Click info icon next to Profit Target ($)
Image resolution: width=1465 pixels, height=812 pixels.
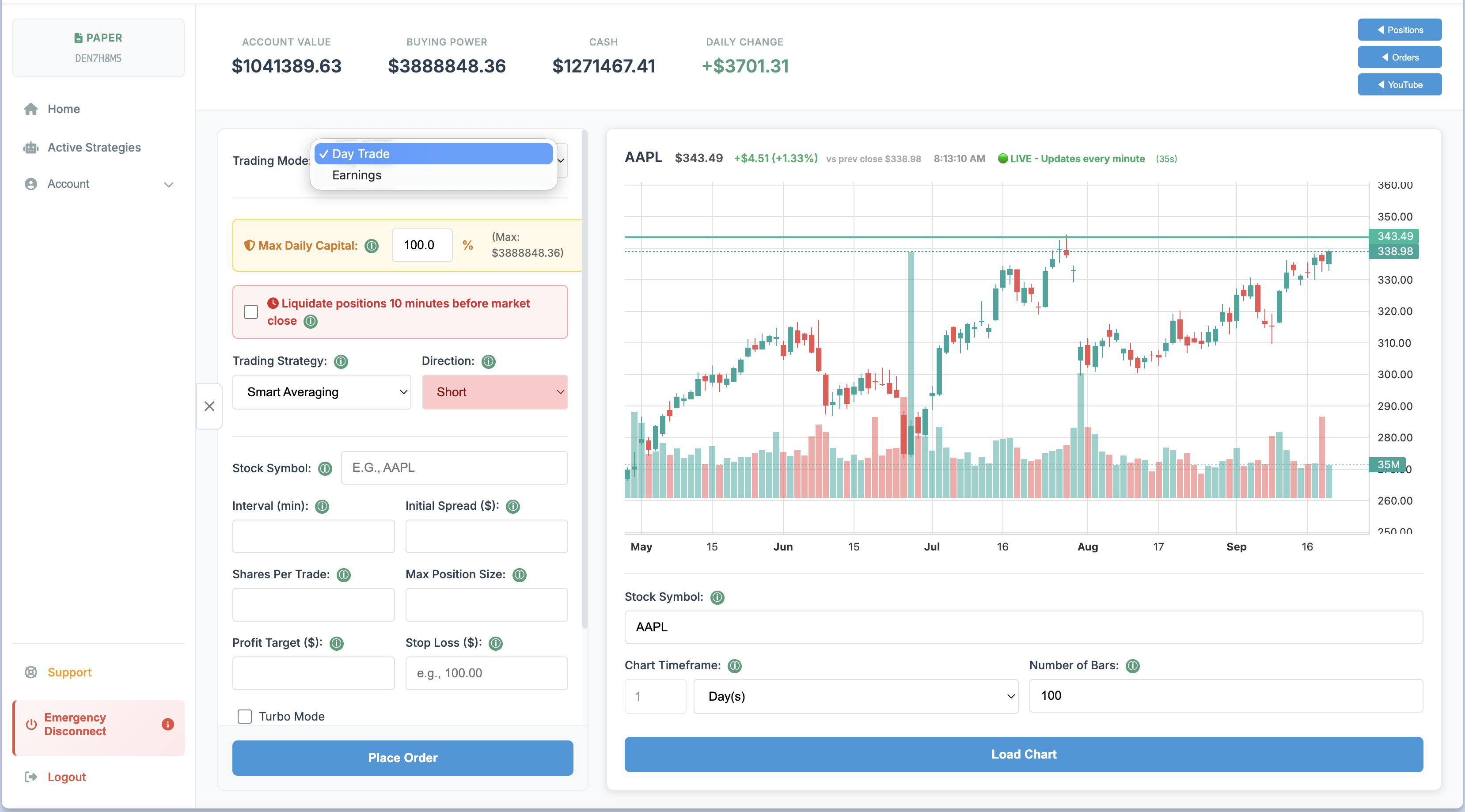point(337,643)
